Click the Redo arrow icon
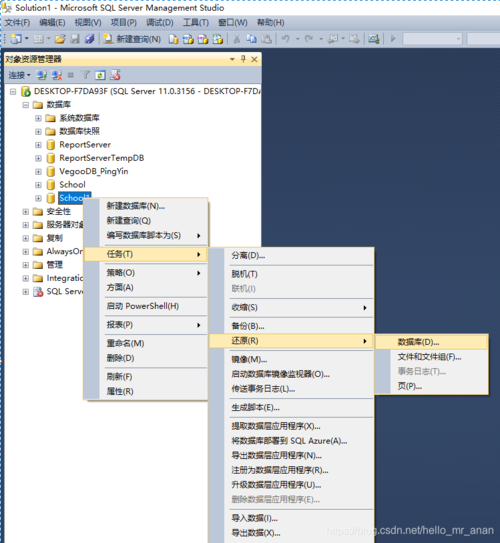The height and width of the screenshot is (543, 500). pos(309,39)
